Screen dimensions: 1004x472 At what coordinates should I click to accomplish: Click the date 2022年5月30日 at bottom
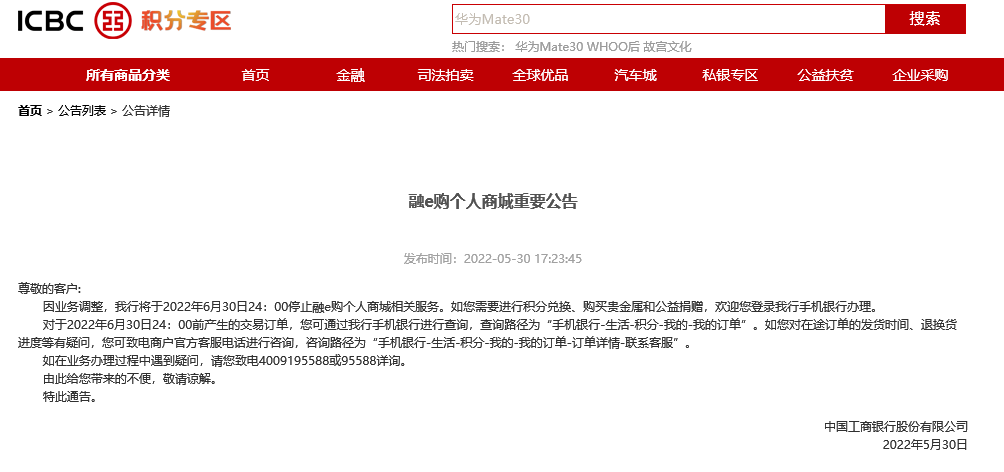(x=925, y=444)
